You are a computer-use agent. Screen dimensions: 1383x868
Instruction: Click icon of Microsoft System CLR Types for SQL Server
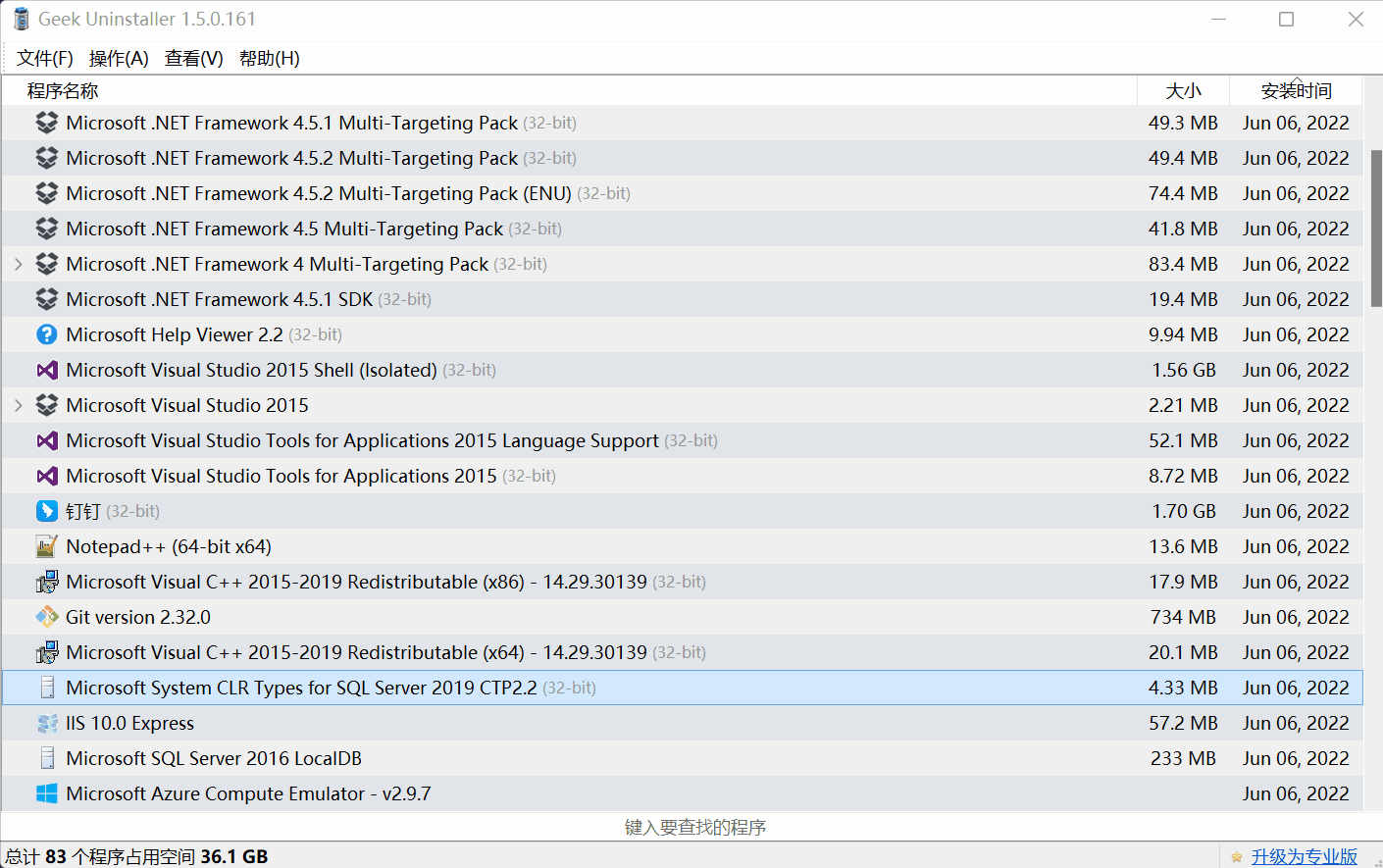46,688
